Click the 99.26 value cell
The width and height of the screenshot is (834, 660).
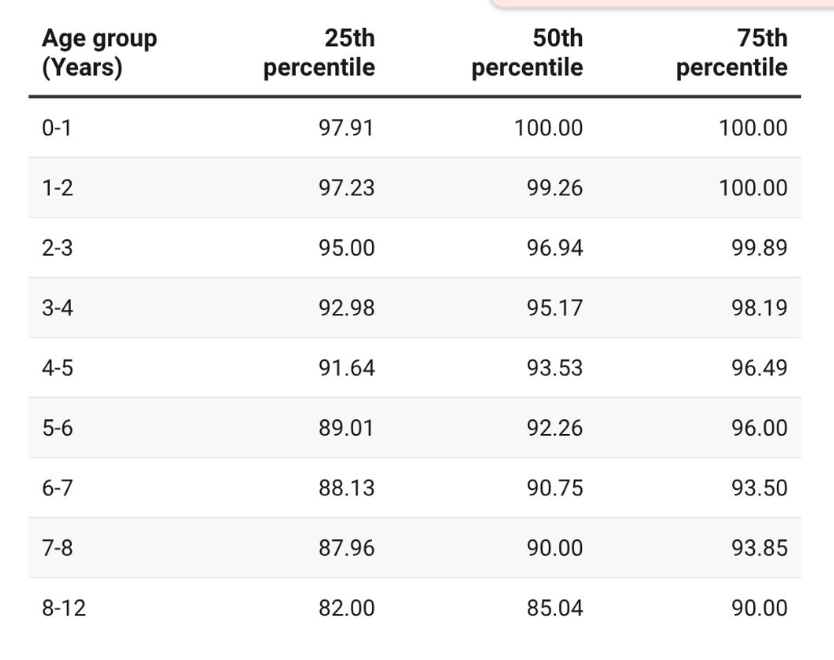tap(554, 188)
